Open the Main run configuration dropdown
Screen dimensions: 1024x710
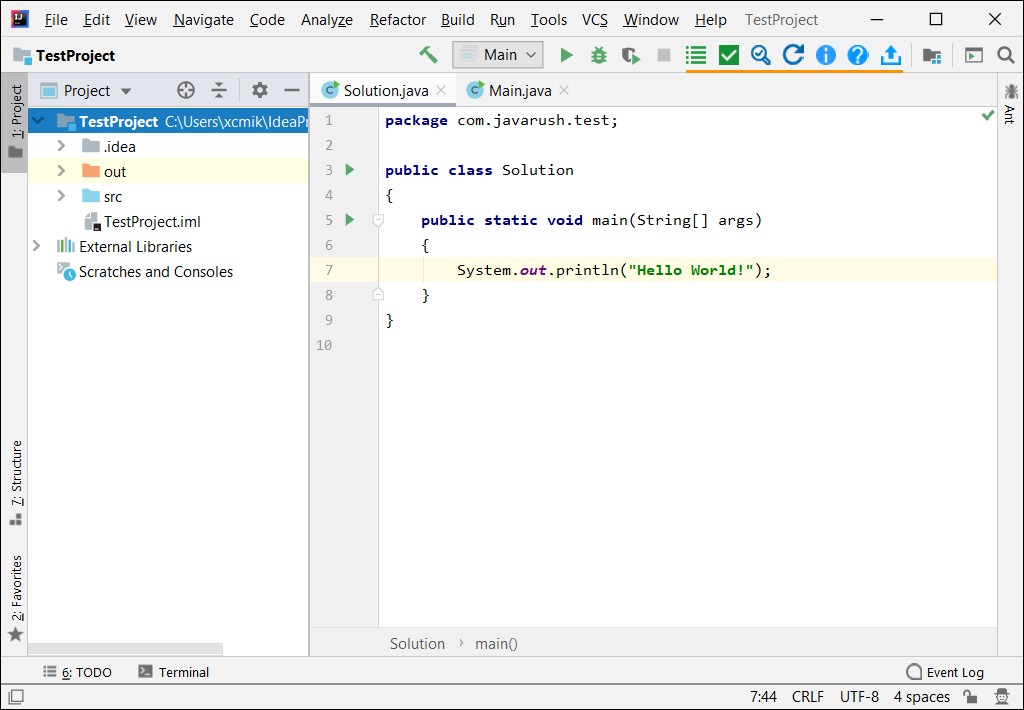pos(498,56)
